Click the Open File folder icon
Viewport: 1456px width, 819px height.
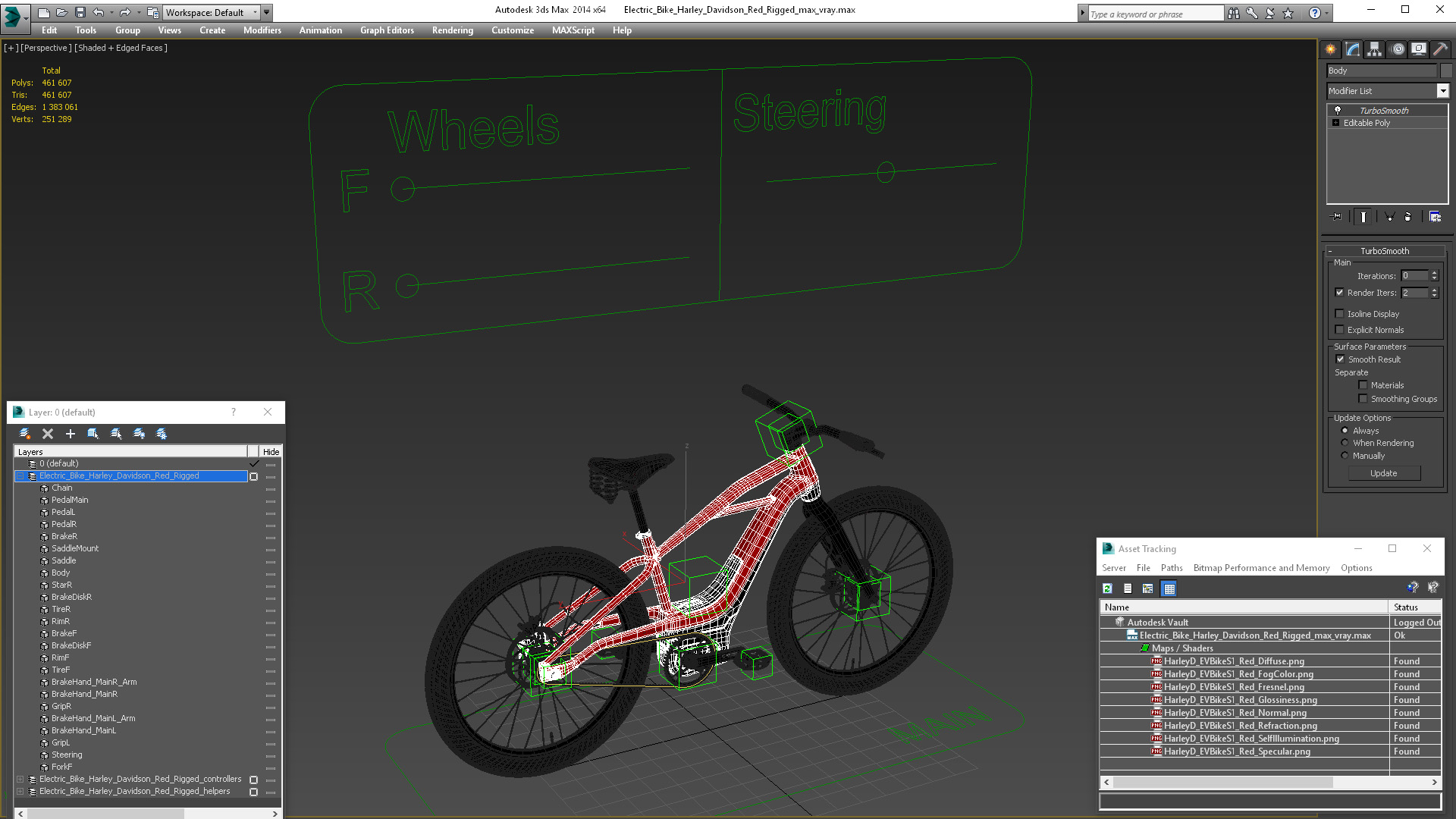tap(61, 13)
